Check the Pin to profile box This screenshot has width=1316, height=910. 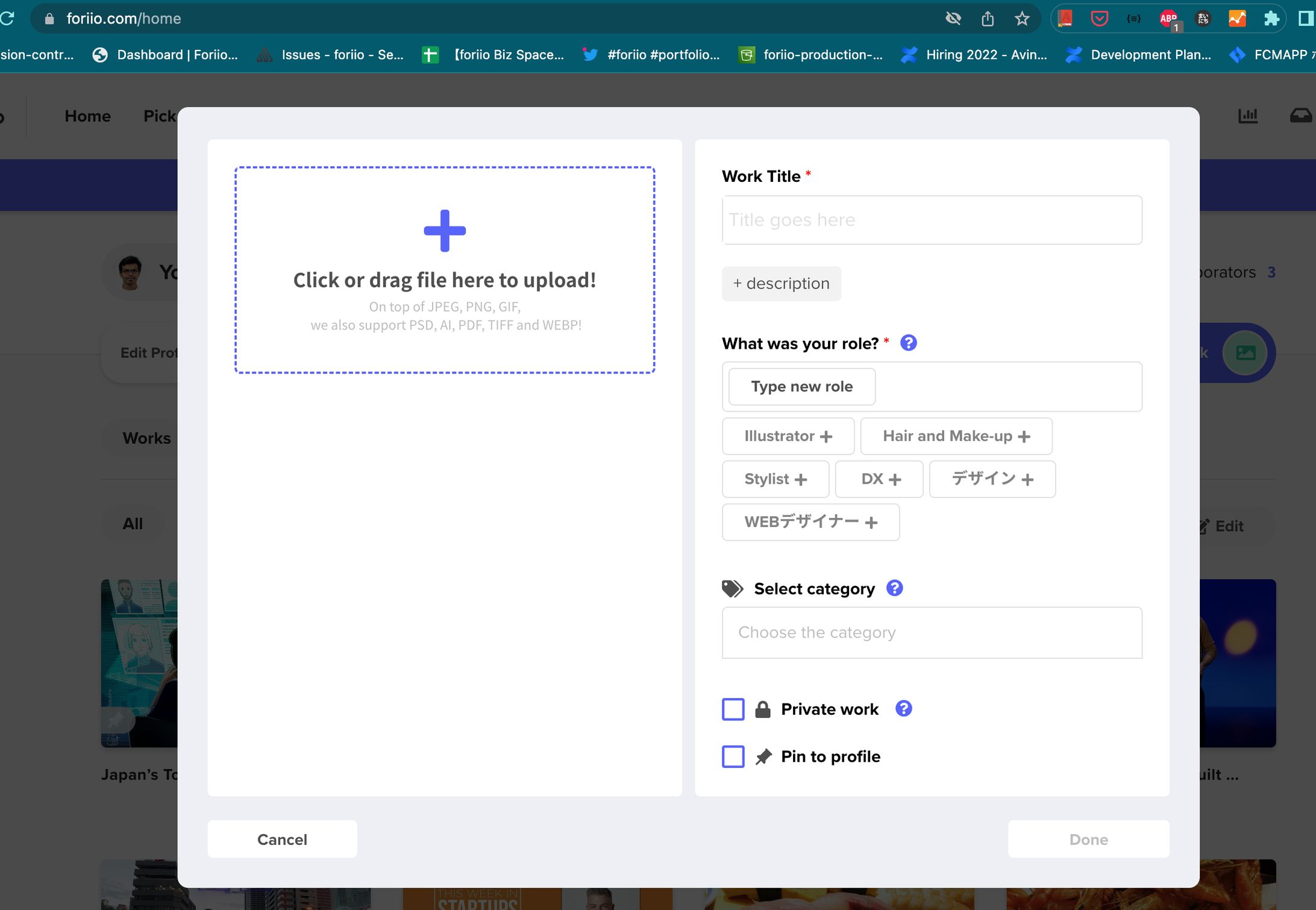733,756
